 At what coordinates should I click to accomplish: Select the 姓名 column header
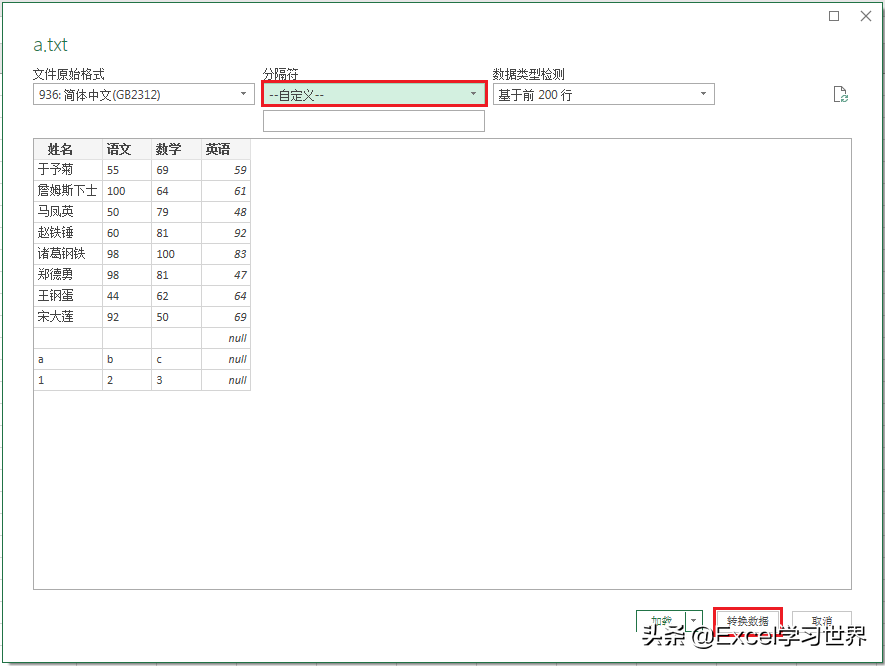click(x=60, y=148)
